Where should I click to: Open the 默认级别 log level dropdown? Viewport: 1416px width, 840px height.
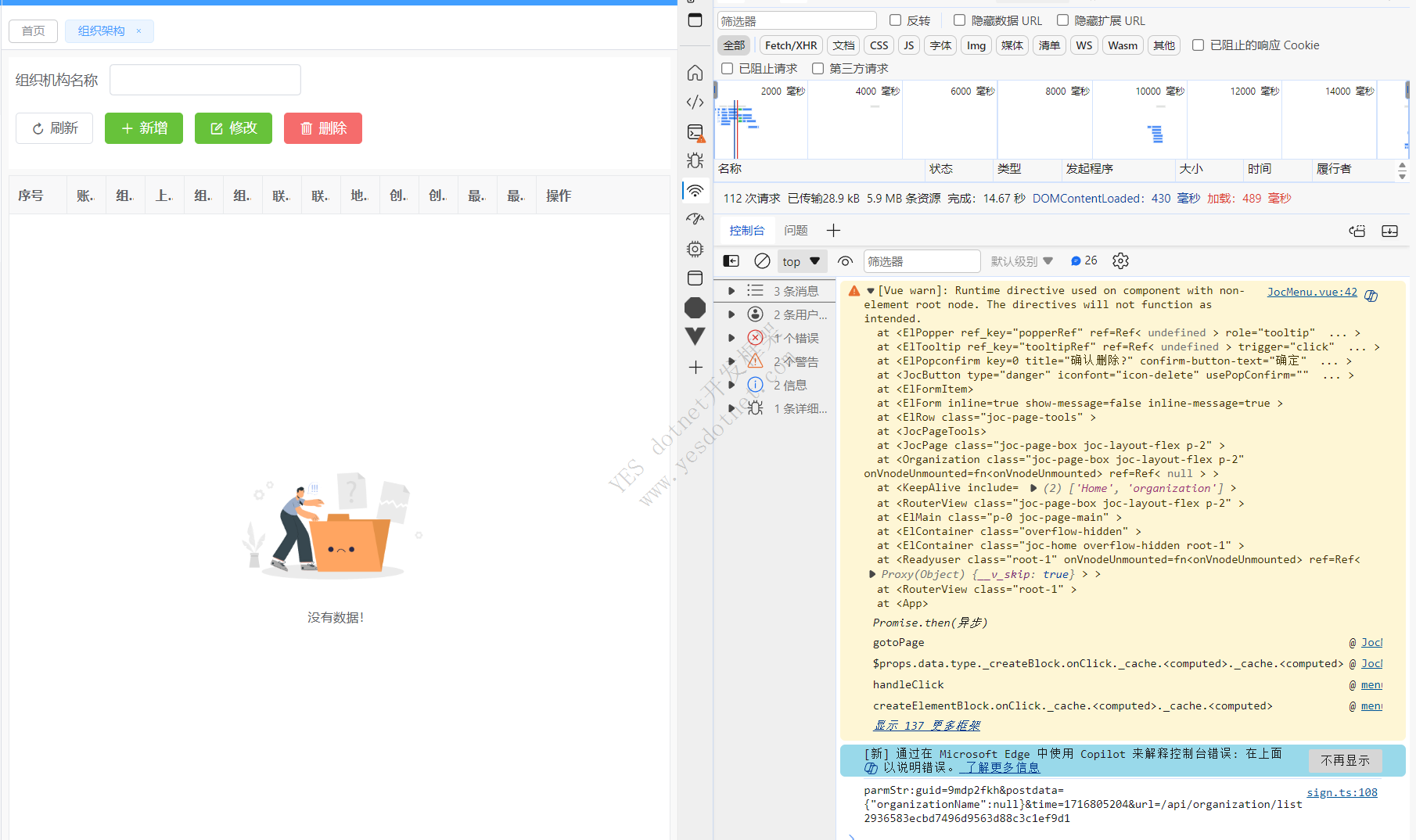click(1022, 261)
